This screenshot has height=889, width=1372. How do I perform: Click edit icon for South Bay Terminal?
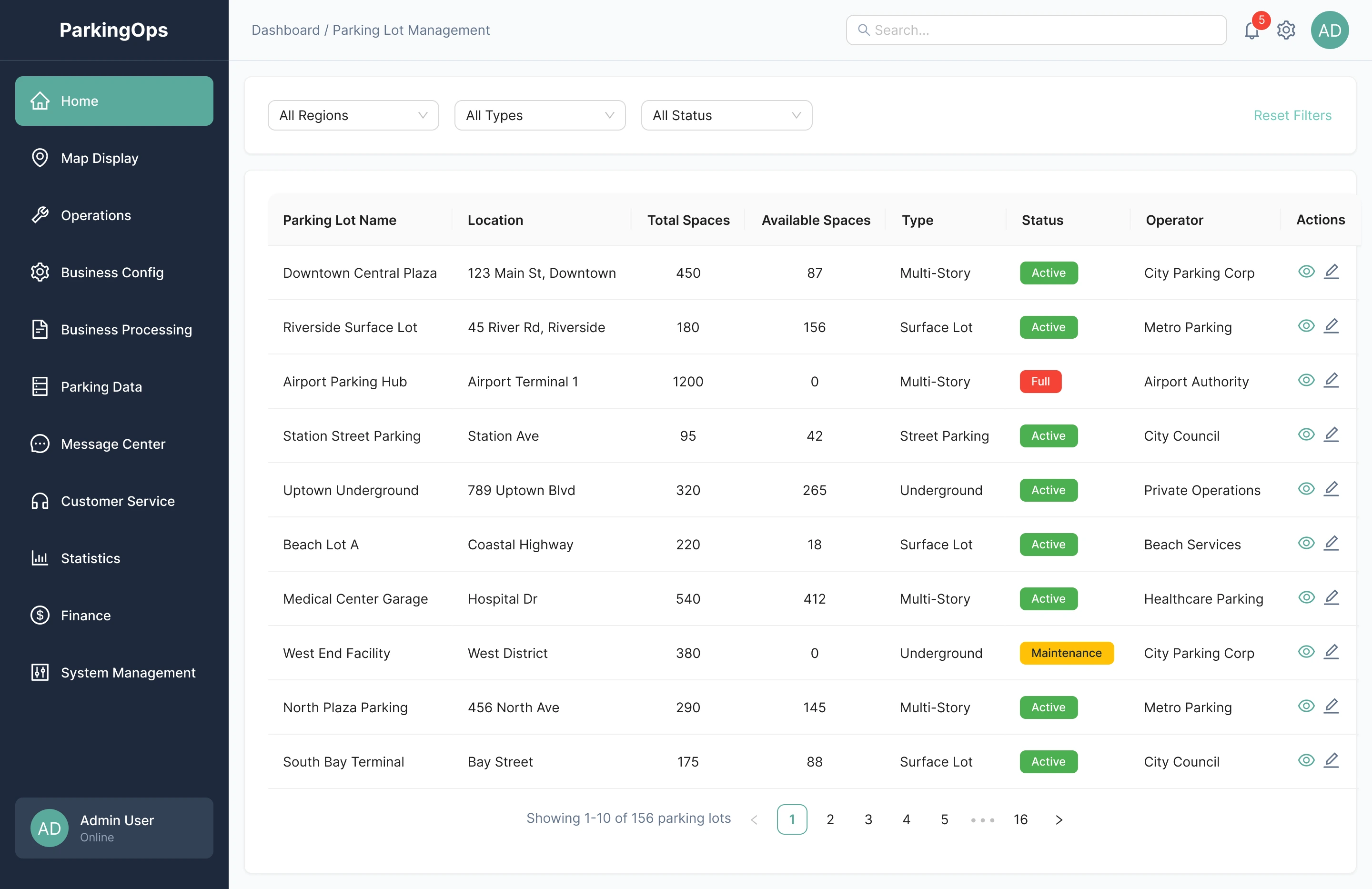coord(1331,760)
